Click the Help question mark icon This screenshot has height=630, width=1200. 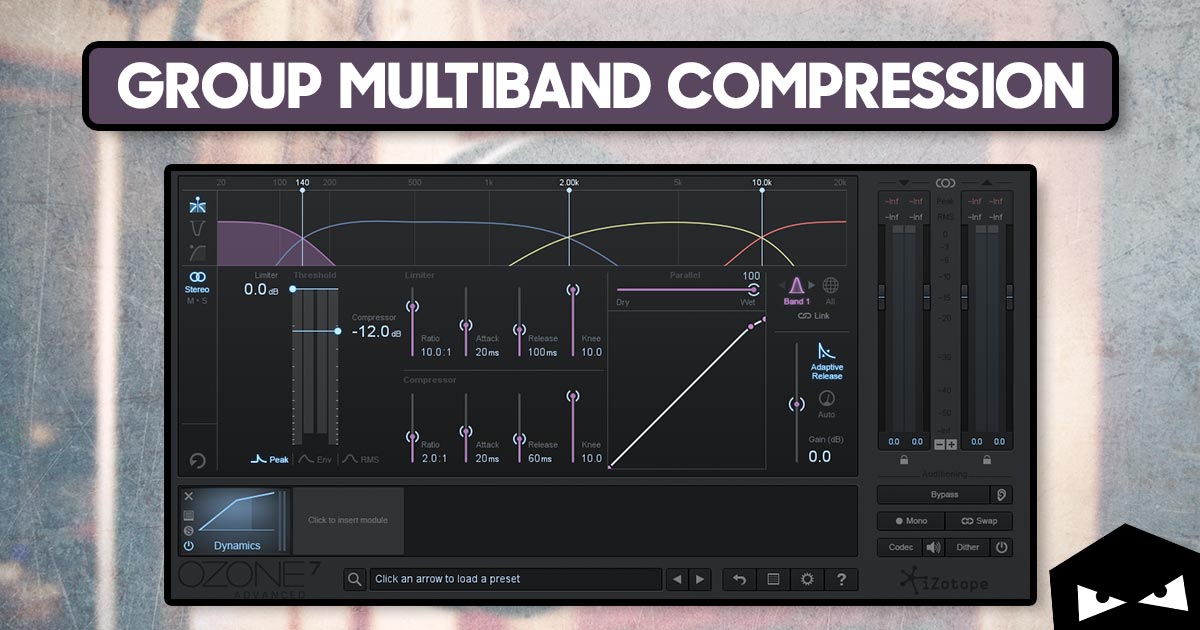point(842,579)
